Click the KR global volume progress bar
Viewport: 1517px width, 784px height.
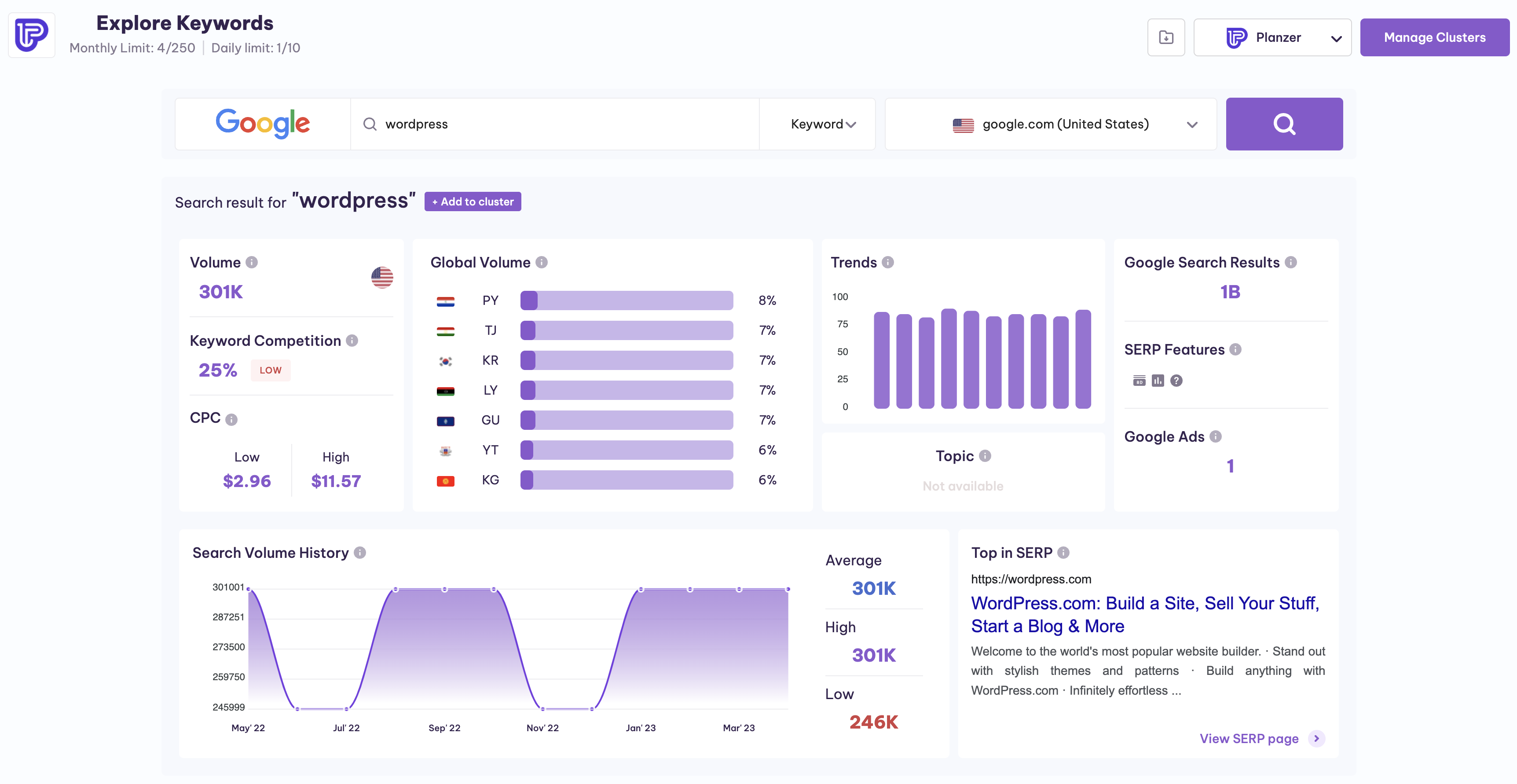pos(626,360)
